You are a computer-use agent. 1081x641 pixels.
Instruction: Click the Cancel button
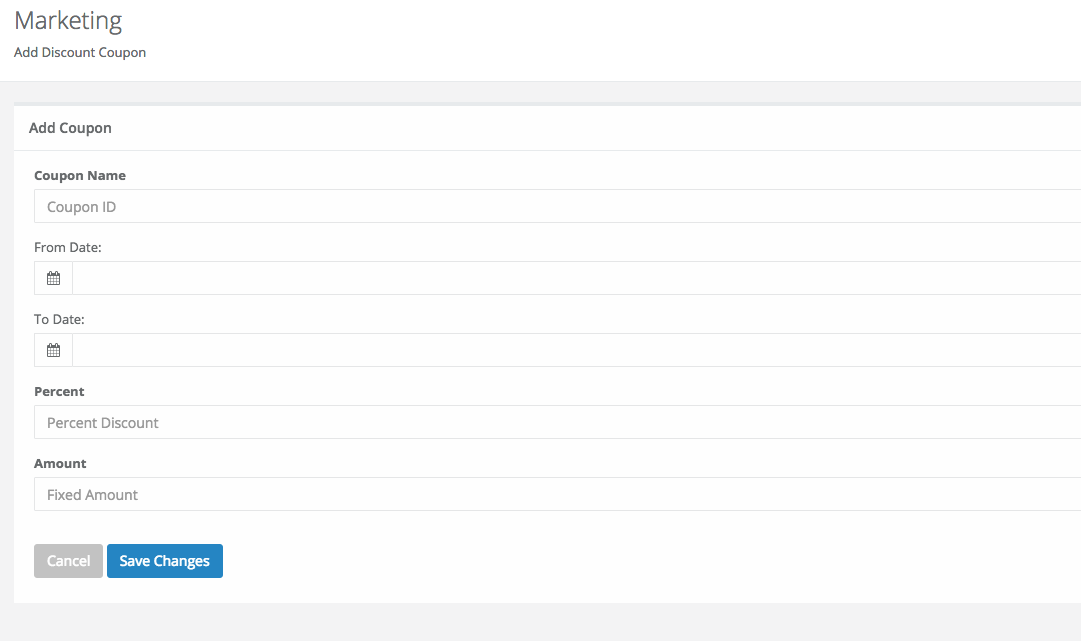click(68, 561)
